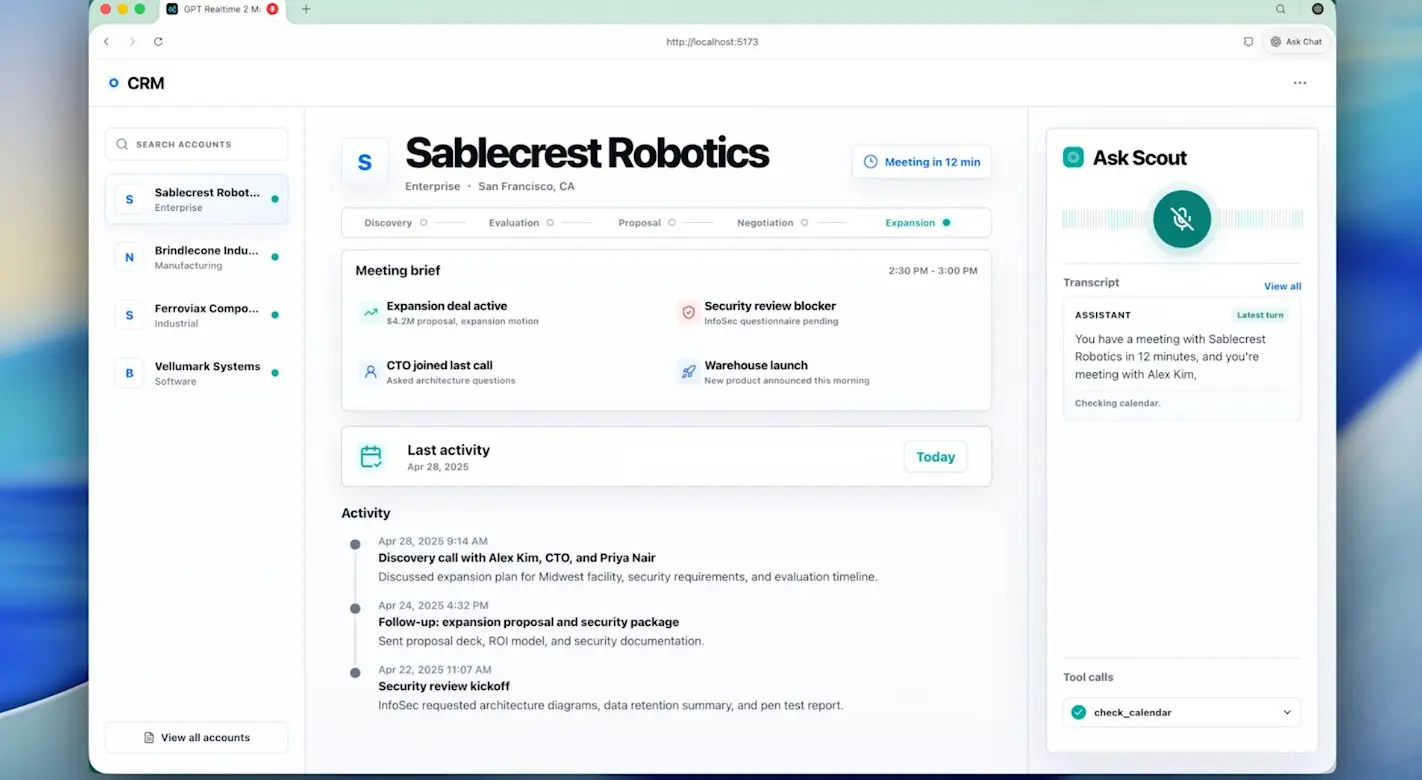Click the Checking calendar status text

[1118, 404]
